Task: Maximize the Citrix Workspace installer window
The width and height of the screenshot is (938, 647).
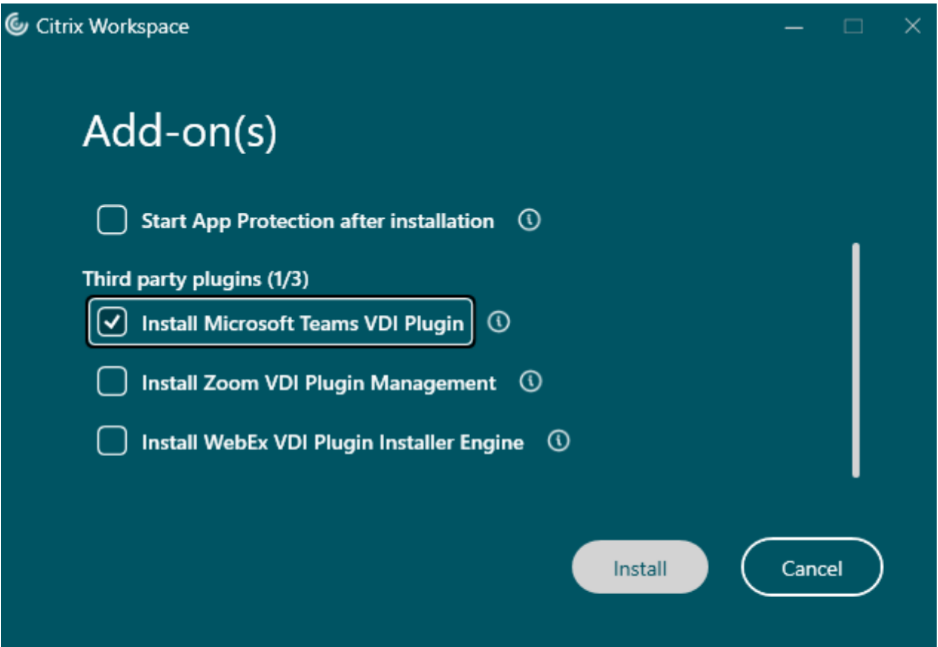Action: pyautogui.click(x=853, y=27)
